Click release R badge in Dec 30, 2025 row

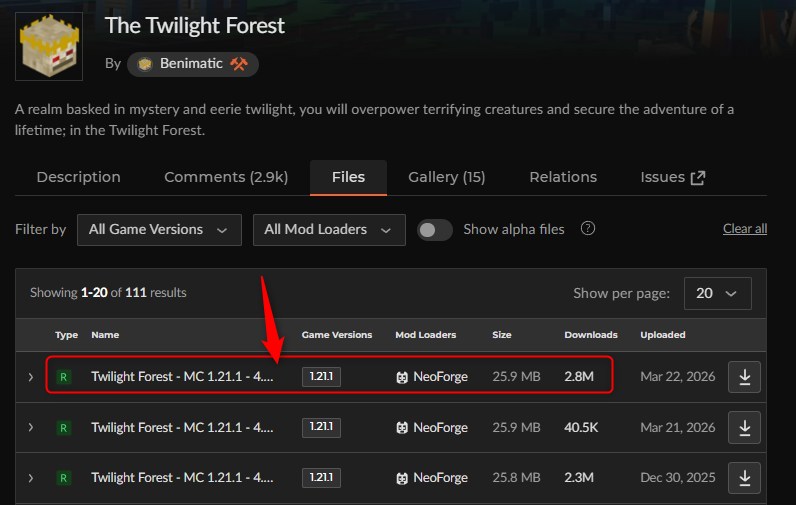pyautogui.click(x=63, y=478)
